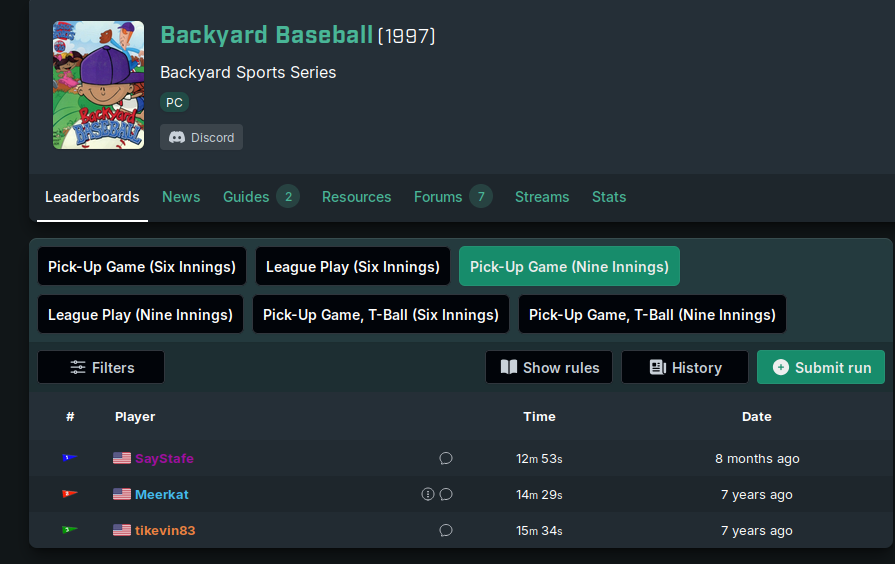The image size is (895, 564).
Task: Open the Guides tab
Action: coord(246,197)
